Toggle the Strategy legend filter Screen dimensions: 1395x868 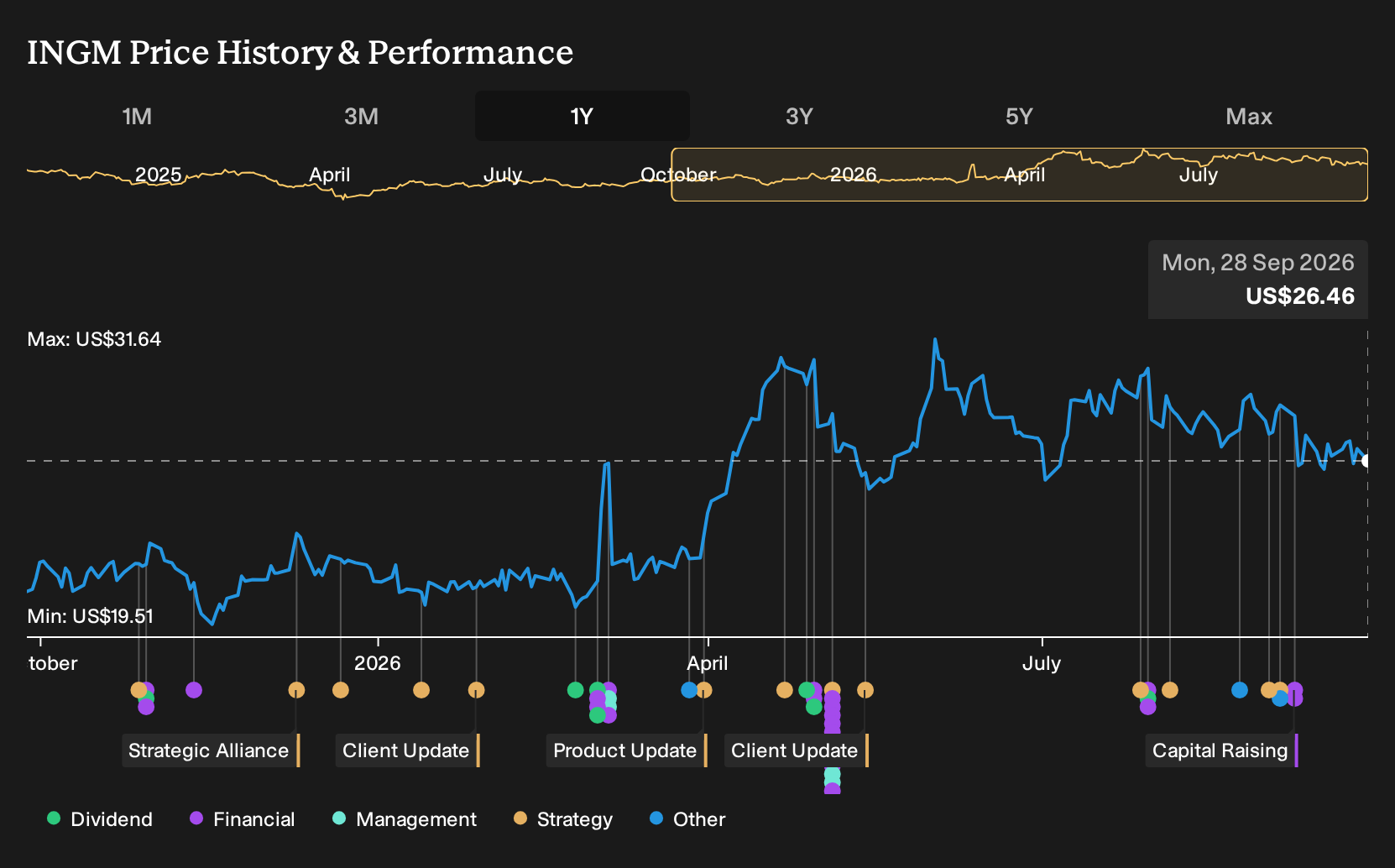pos(563,819)
